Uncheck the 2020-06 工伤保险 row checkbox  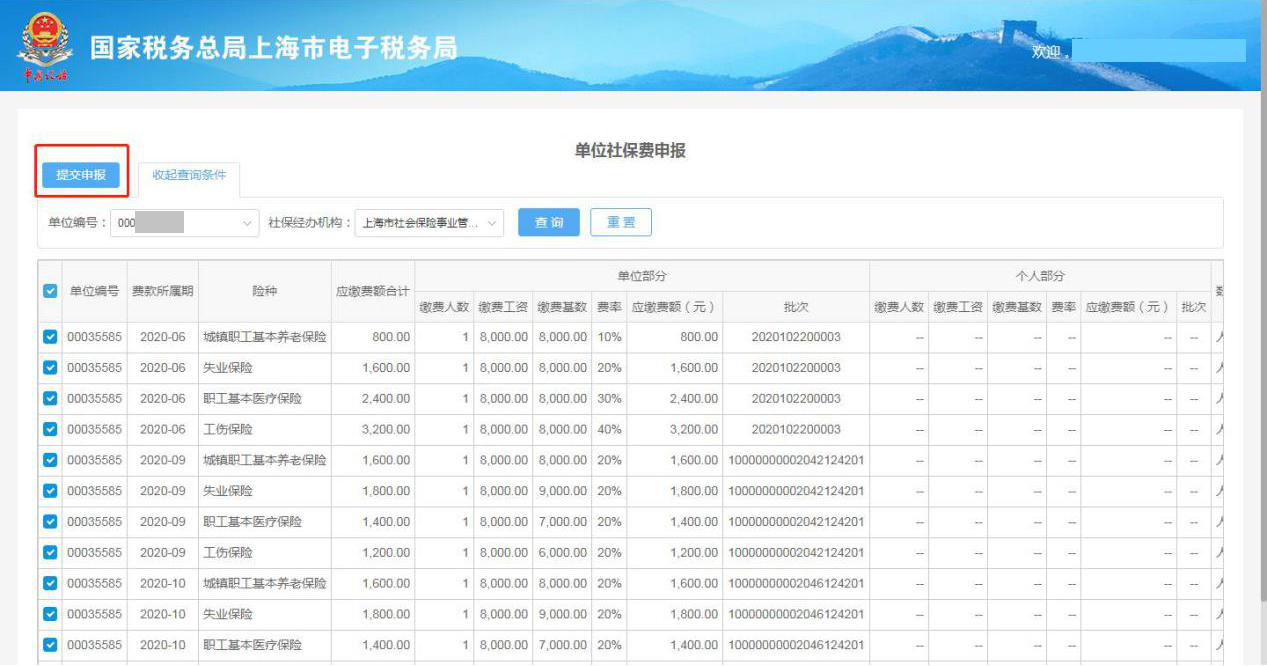point(50,430)
